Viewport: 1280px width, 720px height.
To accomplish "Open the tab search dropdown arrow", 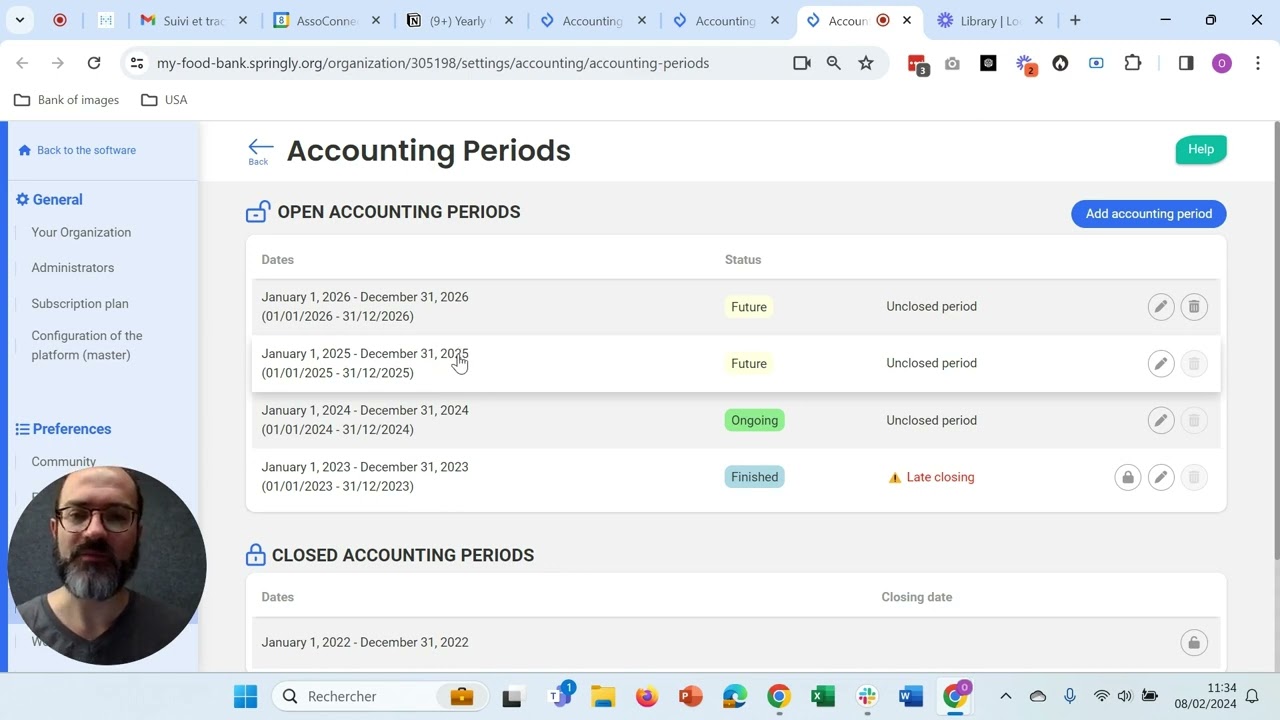I will 20,20.
